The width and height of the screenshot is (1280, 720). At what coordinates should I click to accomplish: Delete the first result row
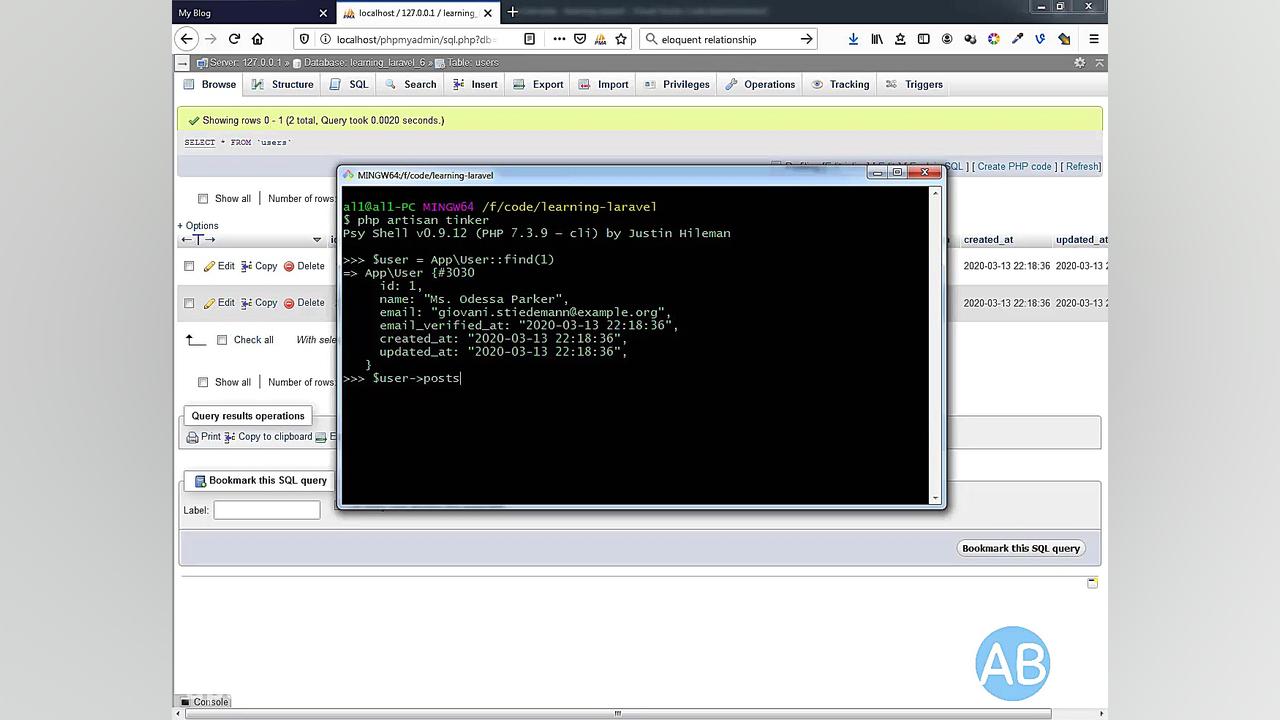tap(304, 266)
